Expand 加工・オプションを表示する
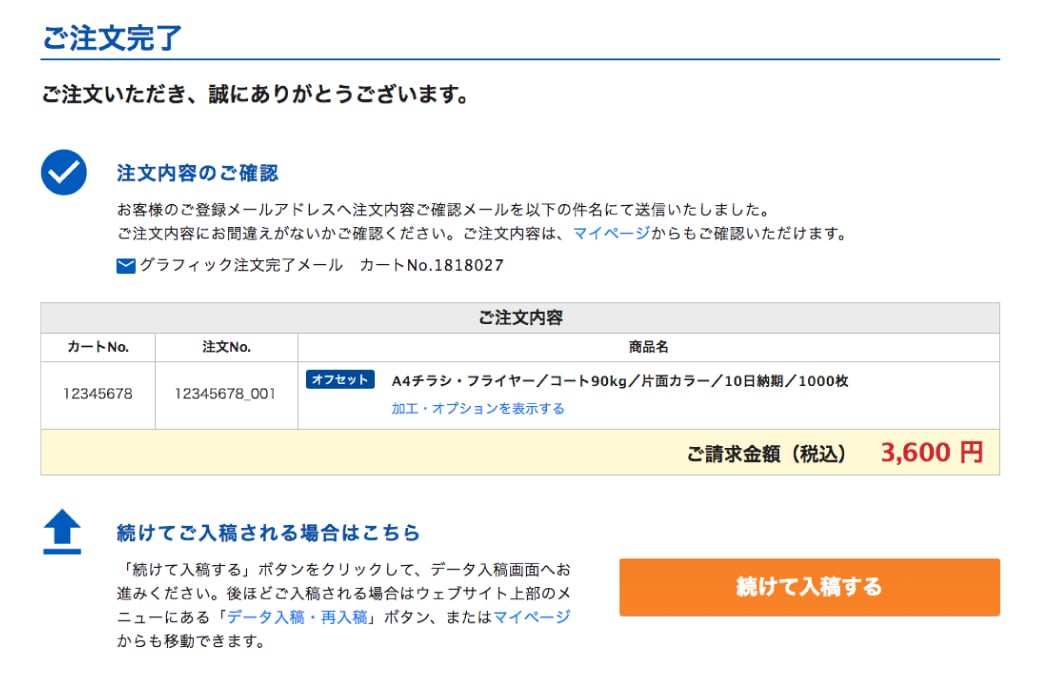 (478, 408)
